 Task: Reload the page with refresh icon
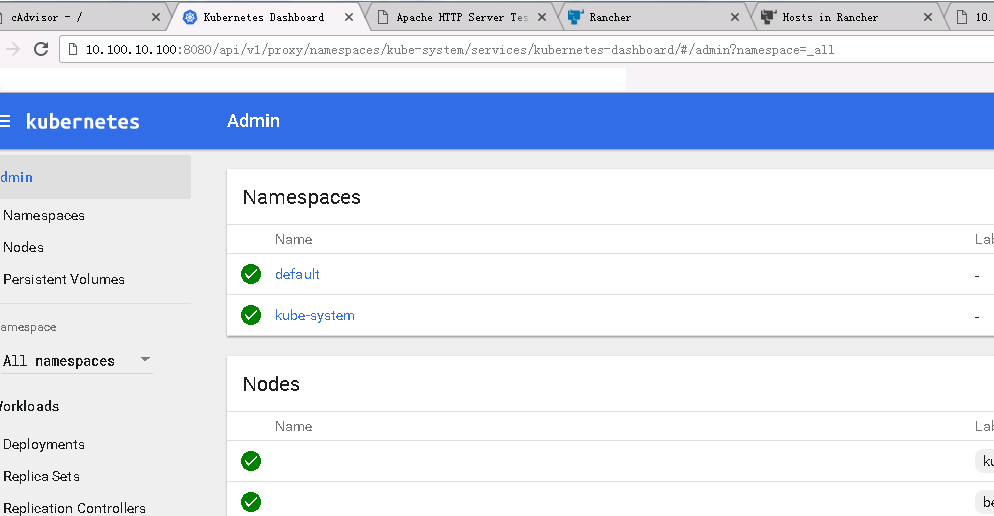click(x=41, y=49)
